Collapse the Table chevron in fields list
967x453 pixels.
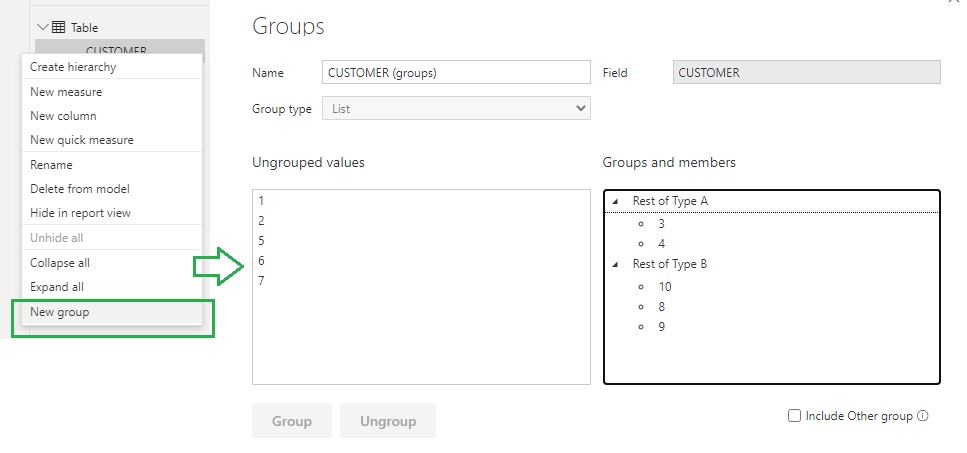click(x=43, y=27)
